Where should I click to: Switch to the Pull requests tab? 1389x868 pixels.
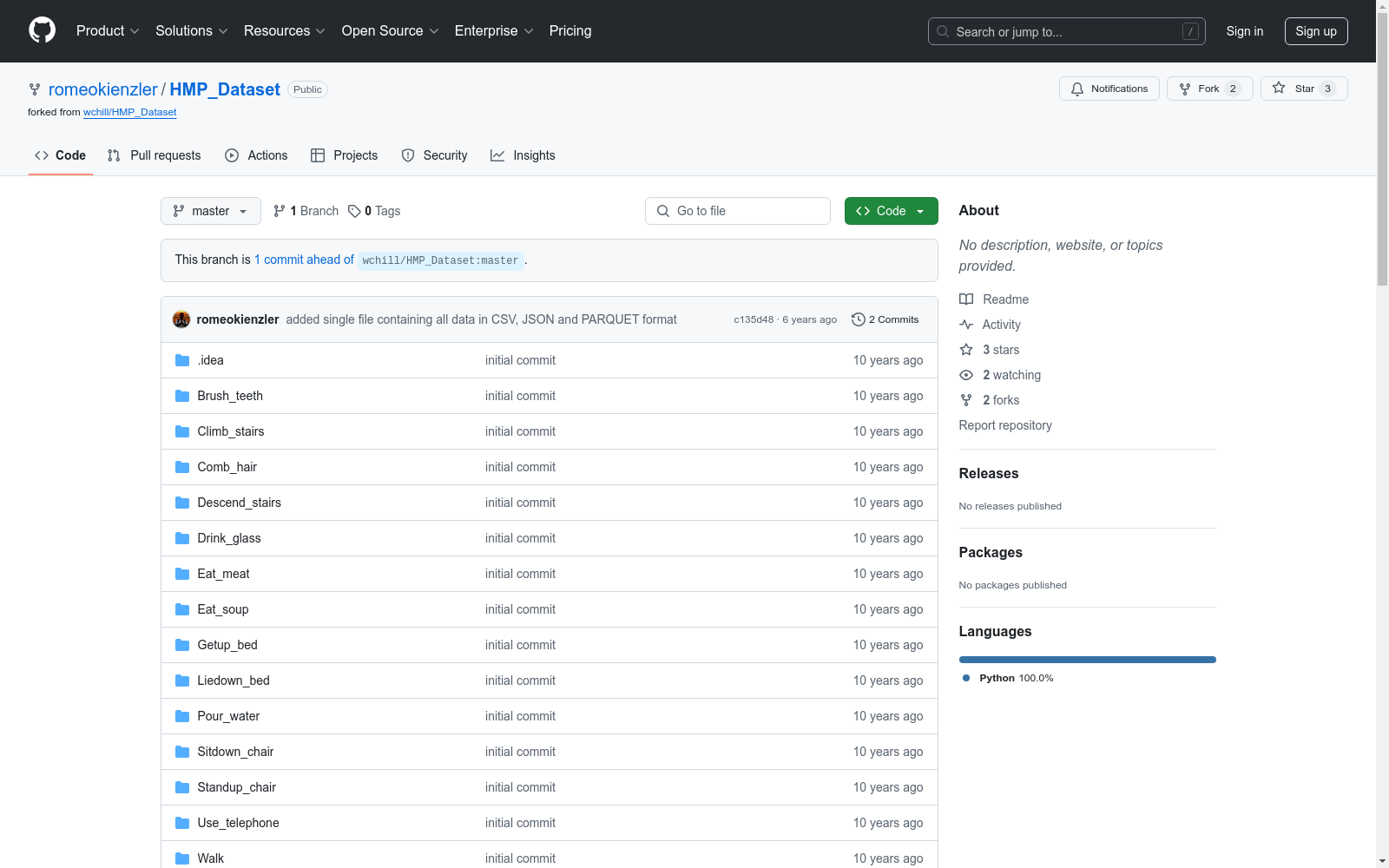tap(155, 155)
